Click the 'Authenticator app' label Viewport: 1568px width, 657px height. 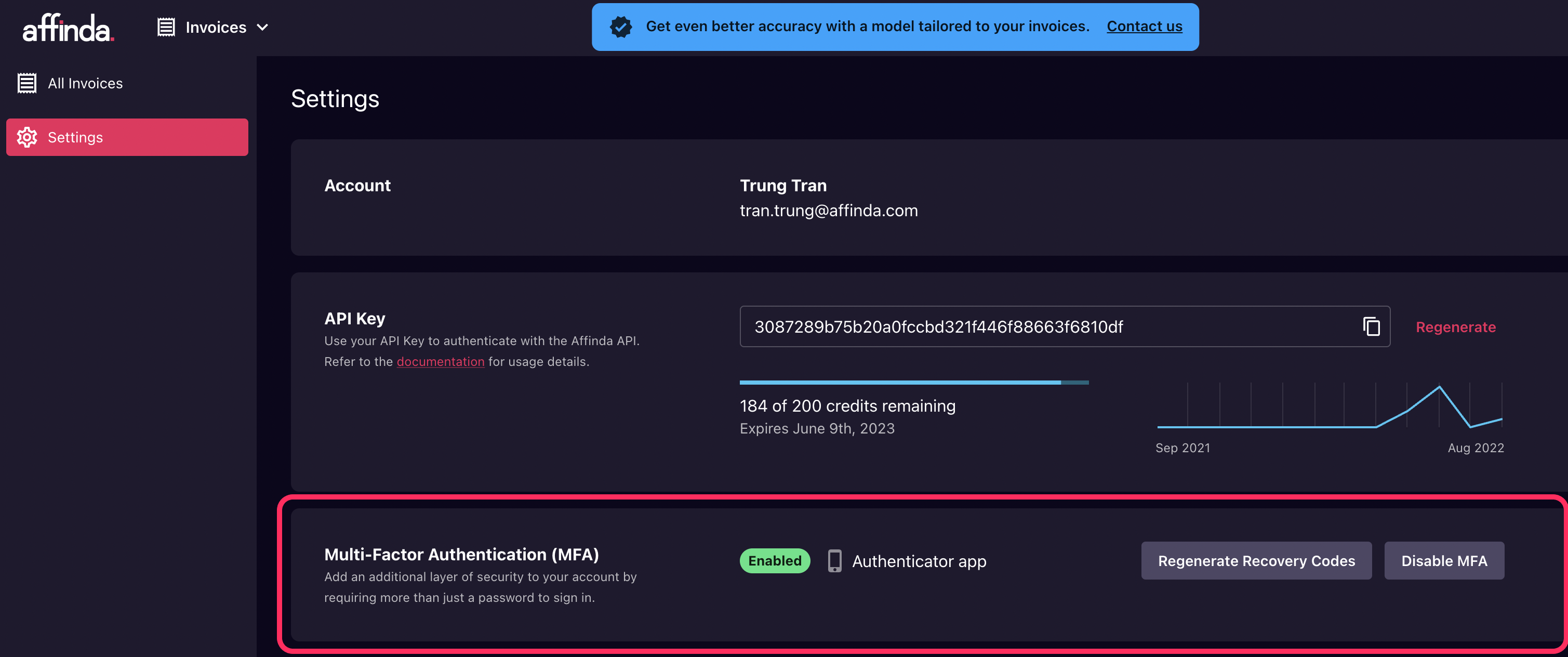tap(919, 561)
